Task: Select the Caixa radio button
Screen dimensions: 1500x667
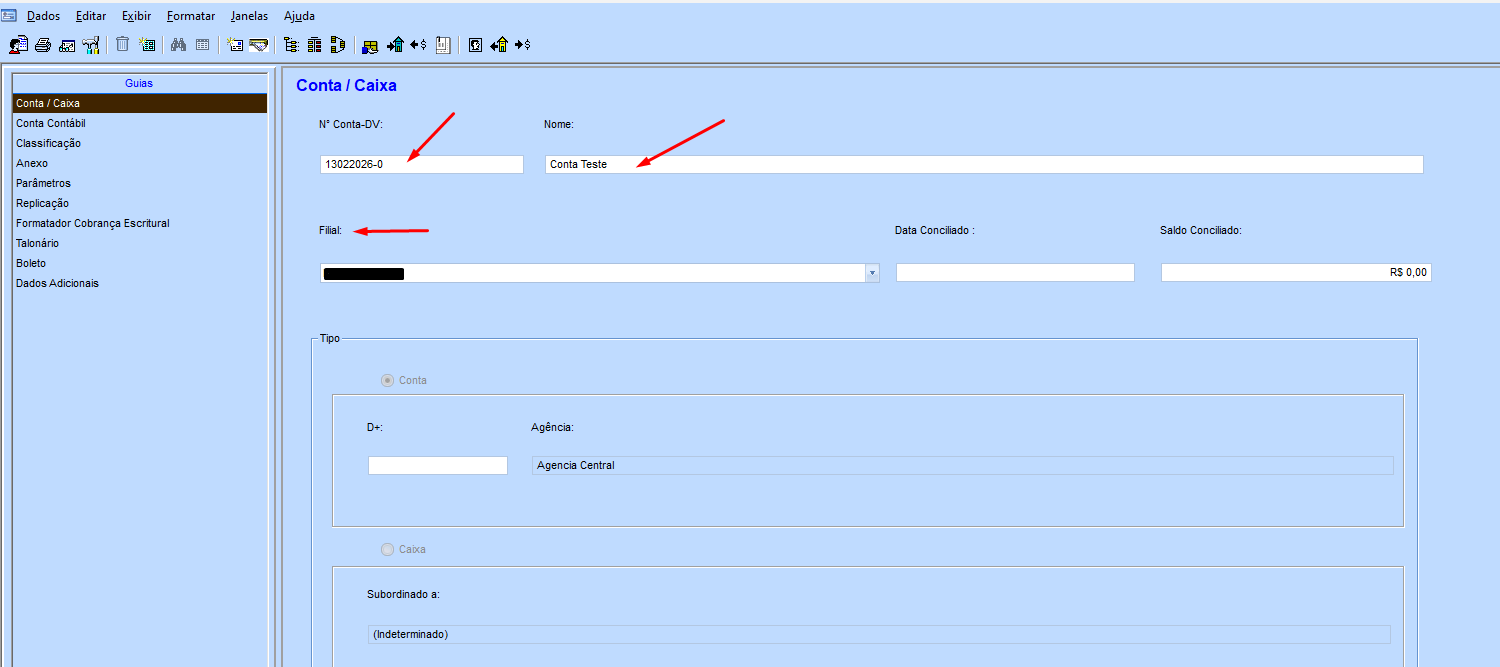Action: (388, 549)
